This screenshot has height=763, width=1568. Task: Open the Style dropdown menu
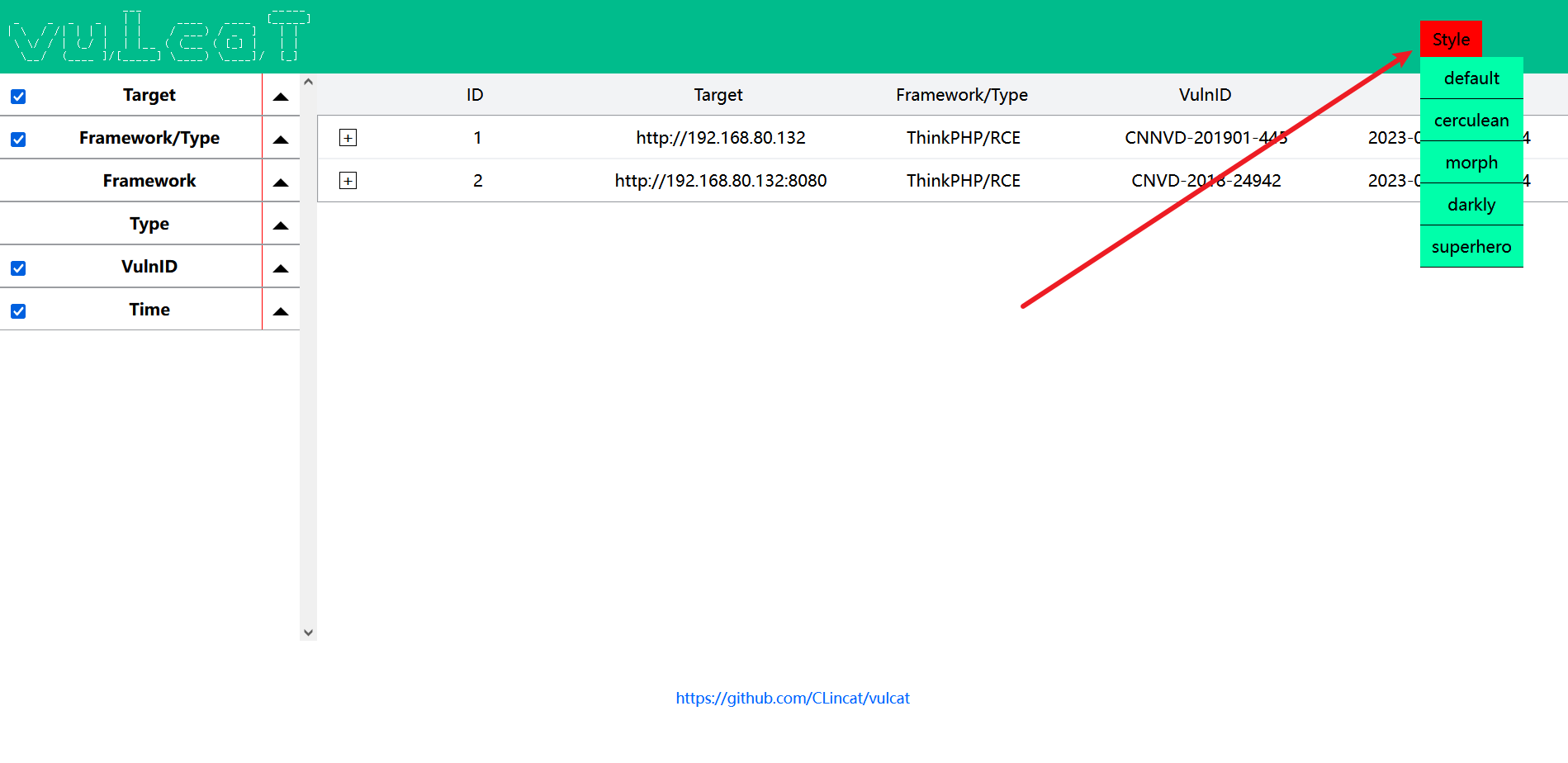coord(1450,40)
